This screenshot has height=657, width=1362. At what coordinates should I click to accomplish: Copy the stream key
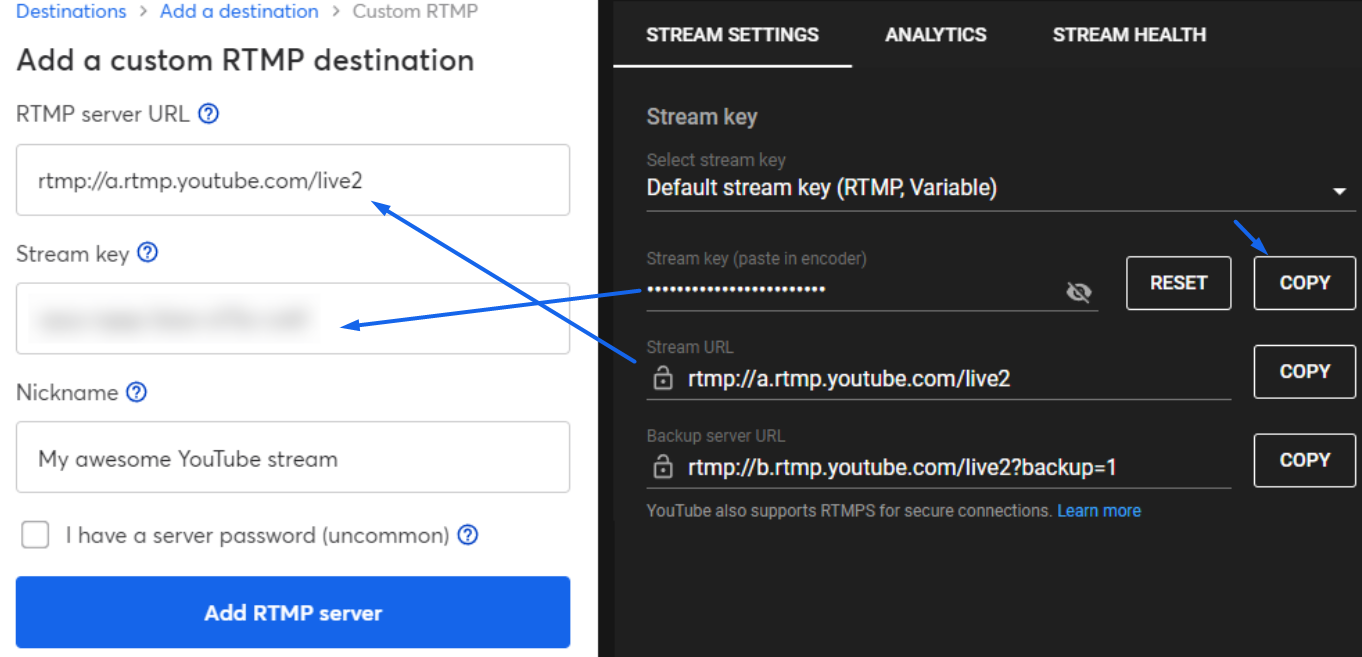pyautogui.click(x=1304, y=283)
